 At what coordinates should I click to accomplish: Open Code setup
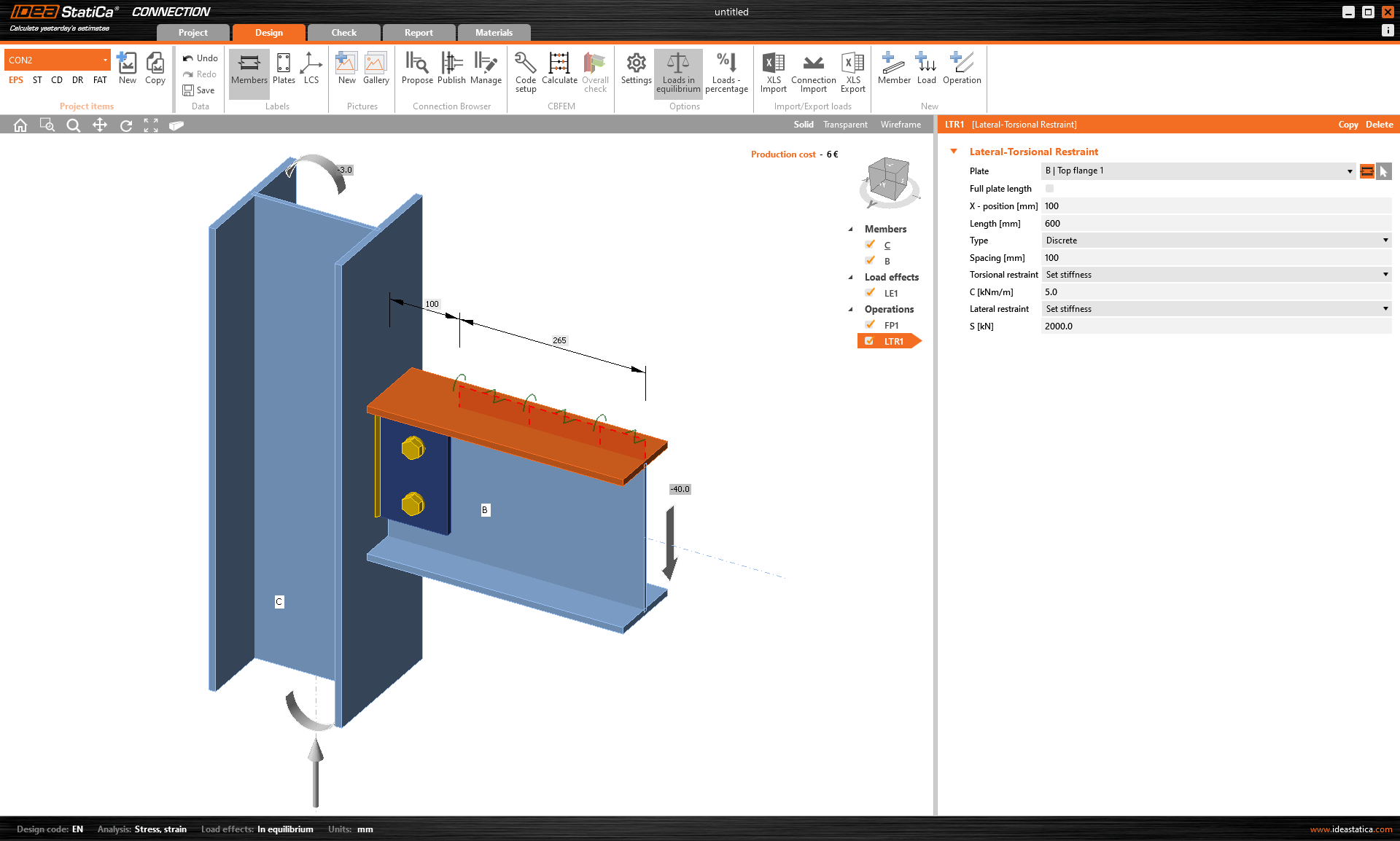tap(525, 71)
